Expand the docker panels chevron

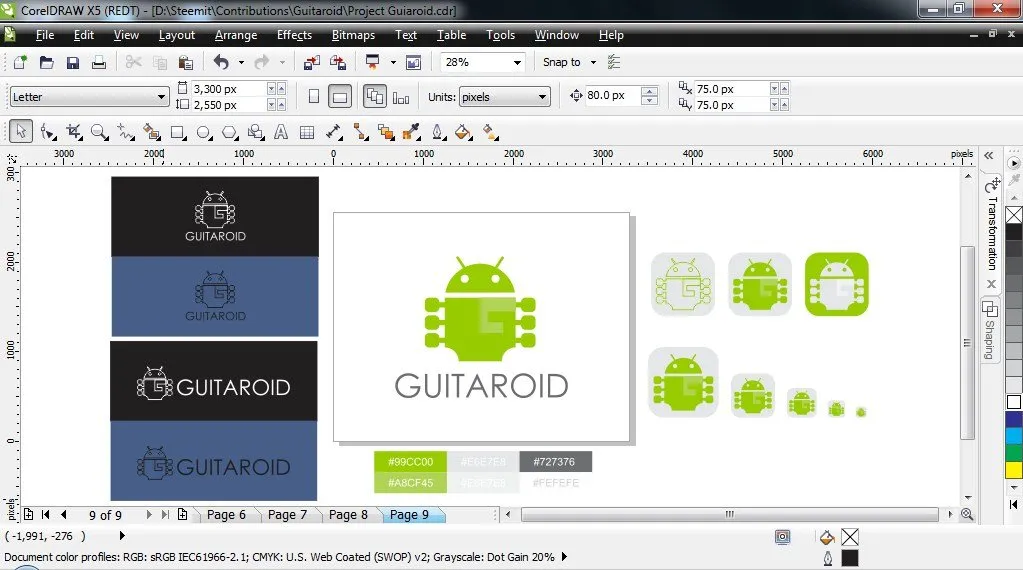coord(989,155)
